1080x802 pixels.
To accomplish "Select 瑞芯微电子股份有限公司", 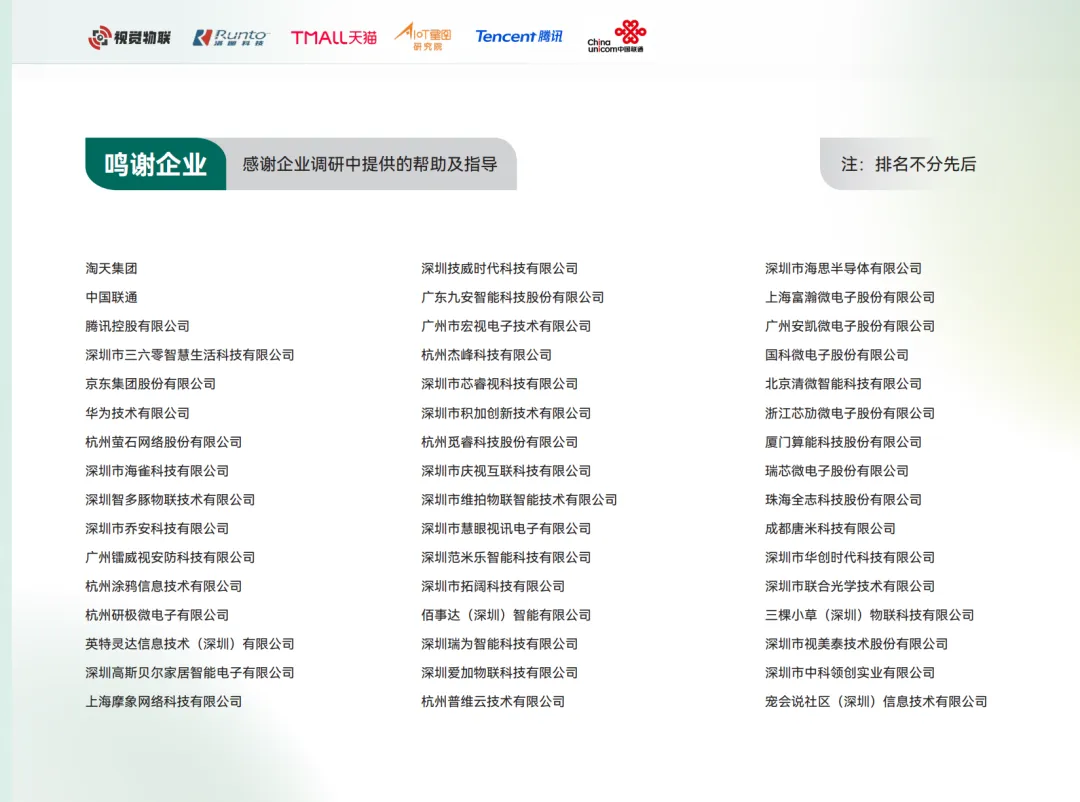I will pyautogui.click(x=837, y=471).
